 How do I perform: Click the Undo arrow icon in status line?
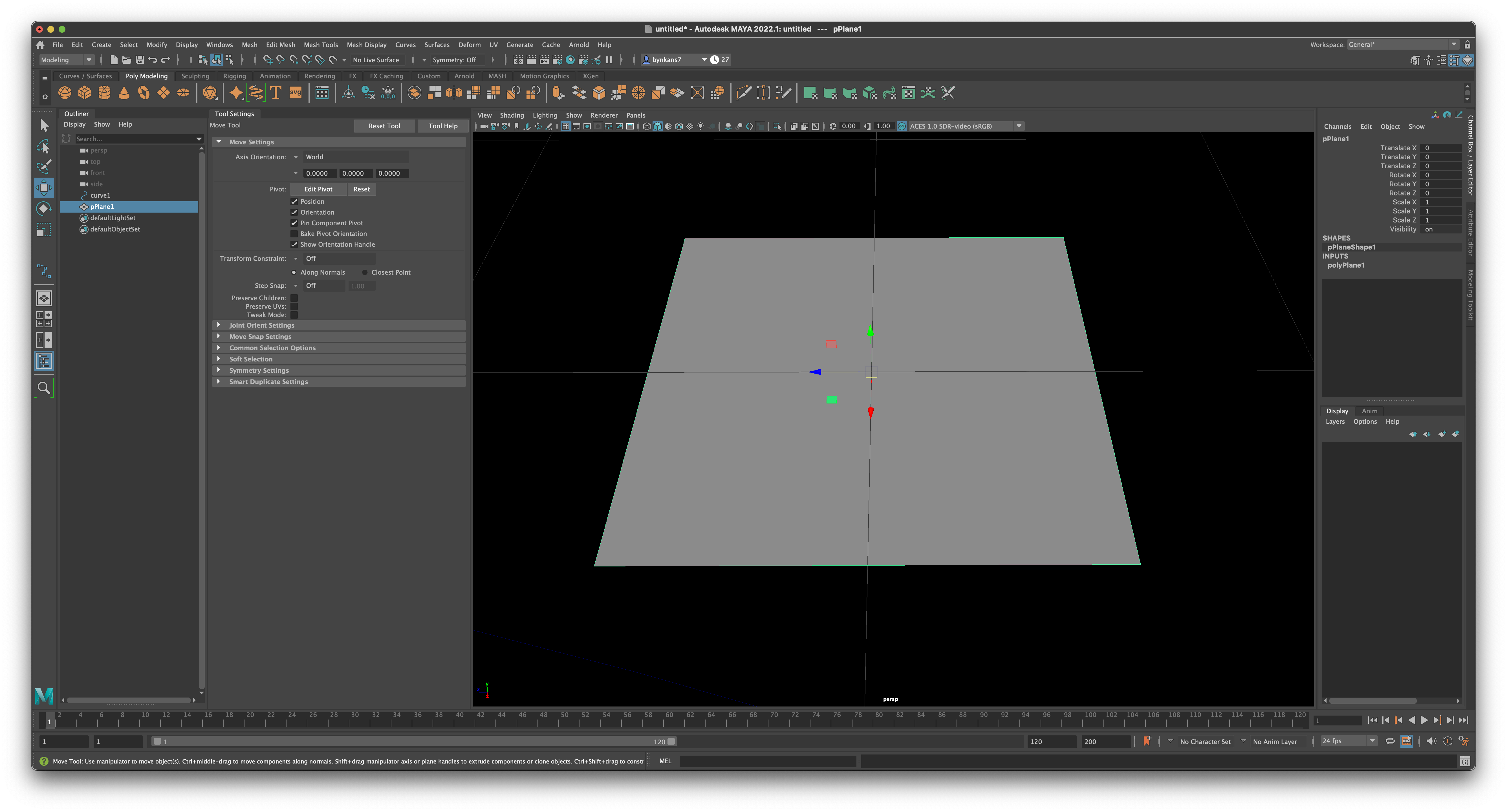pyautogui.click(x=153, y=60)
